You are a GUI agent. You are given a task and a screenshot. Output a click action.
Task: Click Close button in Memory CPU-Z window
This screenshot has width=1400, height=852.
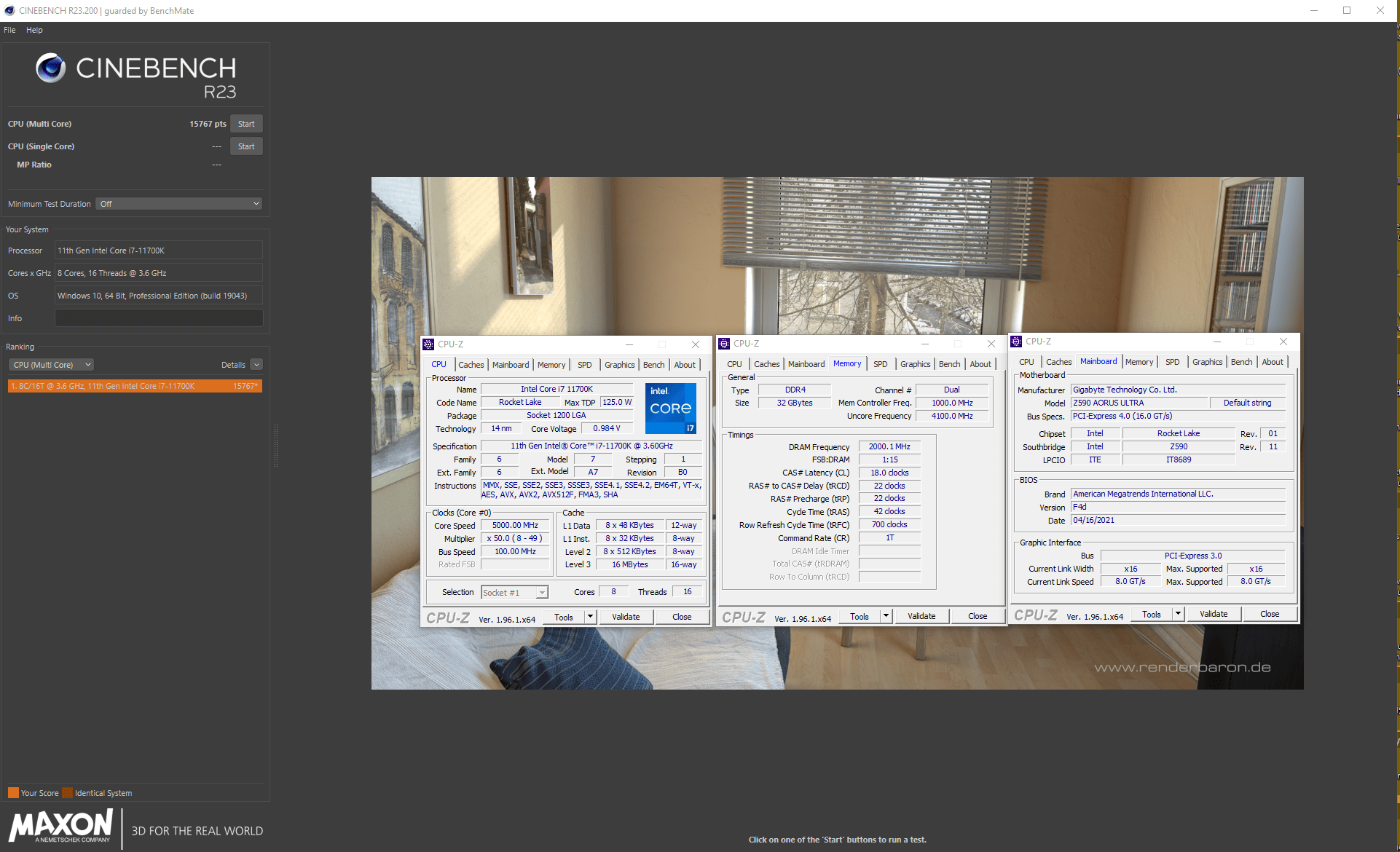(x=978, y=616)
